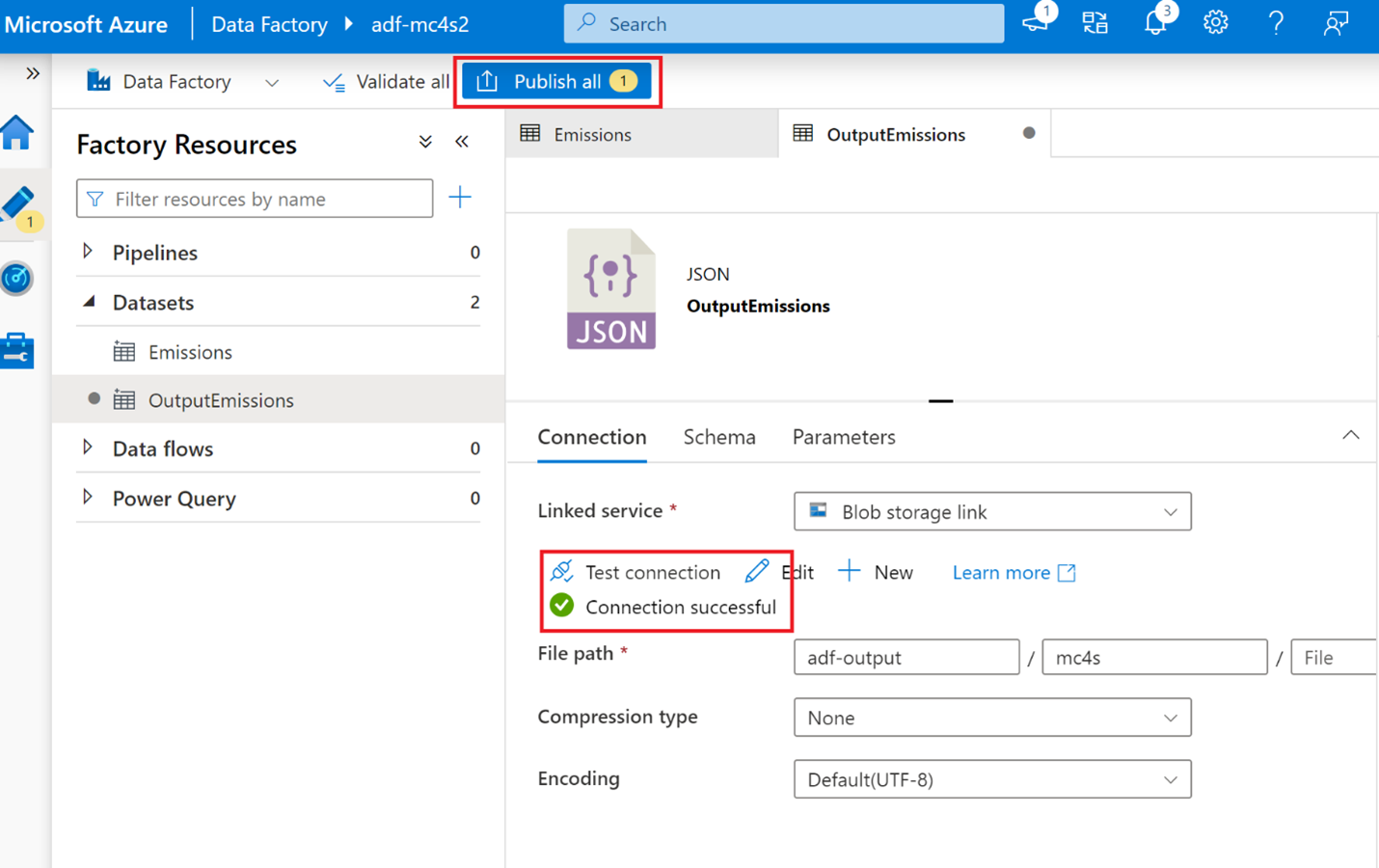Screen dimensions: 1379x868
Task: Click the large JSON file icon
Action: point(611,288)
